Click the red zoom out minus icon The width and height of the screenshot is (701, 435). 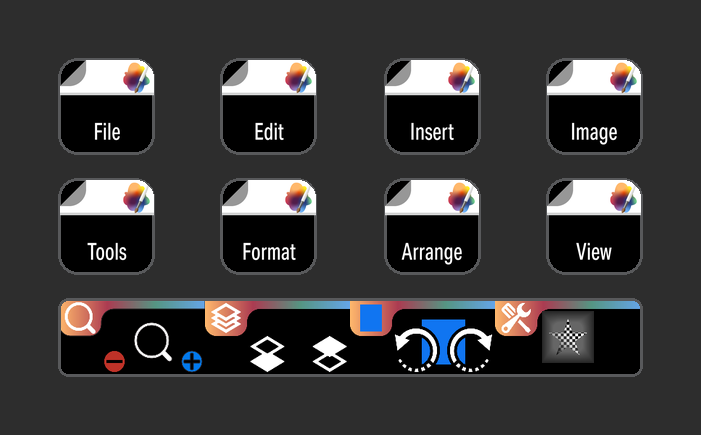[x=114, y=362]
